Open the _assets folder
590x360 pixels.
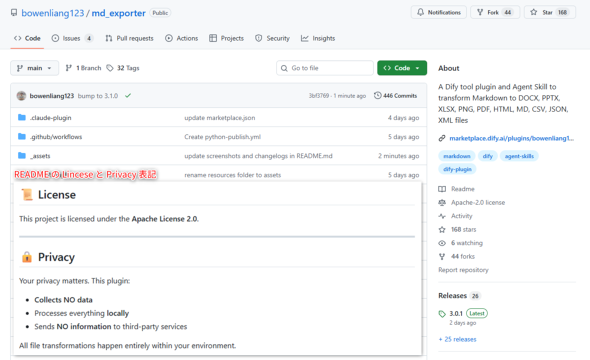click(x=40, y=156)
